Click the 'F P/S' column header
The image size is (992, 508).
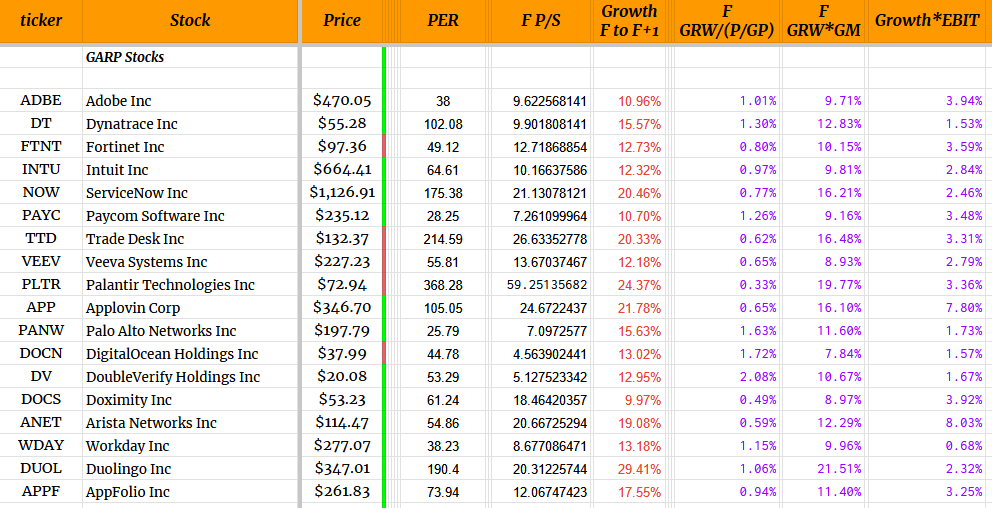tap(541, 20)
